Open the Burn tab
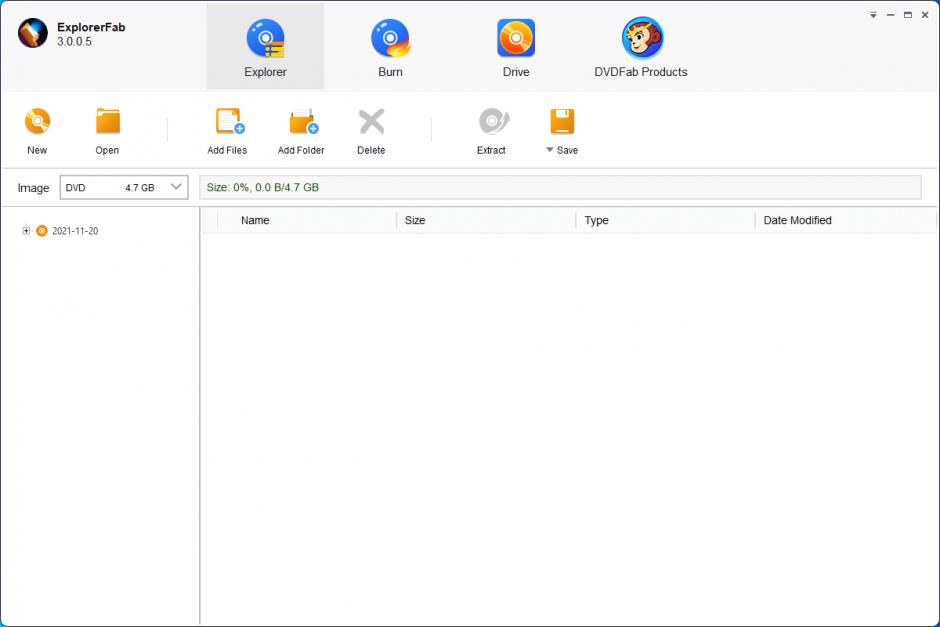Image resolution: width=940 pixels, height=627 pixels. [390, 47]
